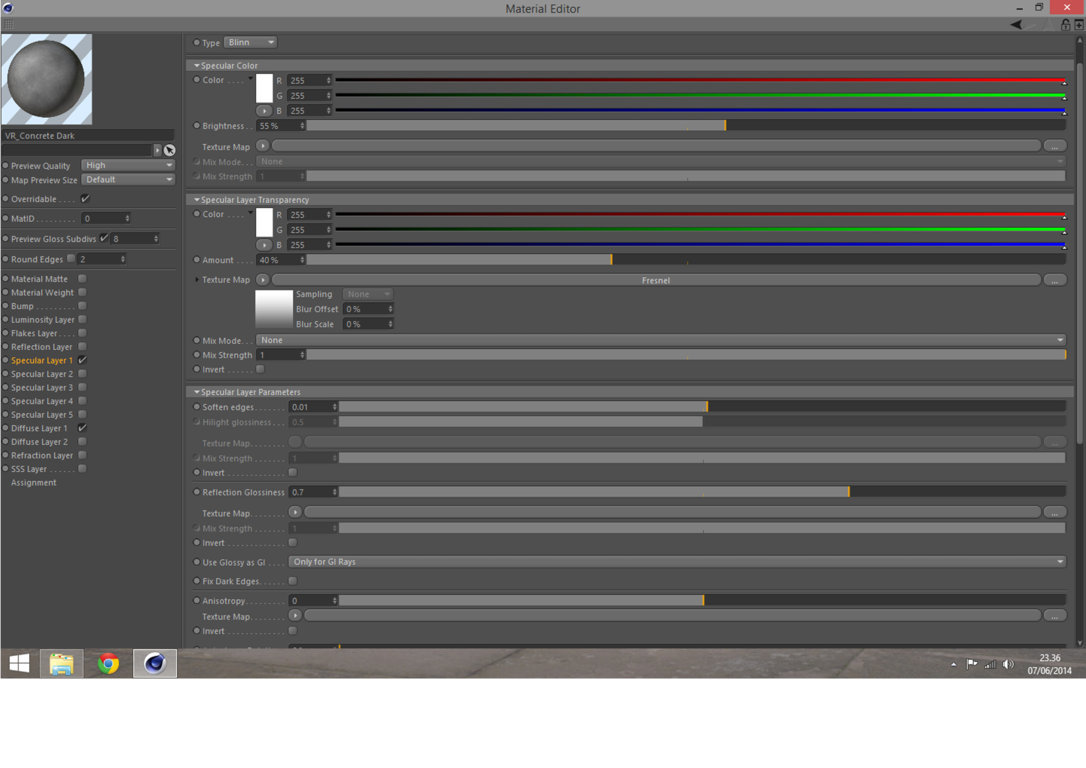The image size is (1086, 768).
Task: Click the color mode button beside Transparency Color B
Action: tap(264, 245)
